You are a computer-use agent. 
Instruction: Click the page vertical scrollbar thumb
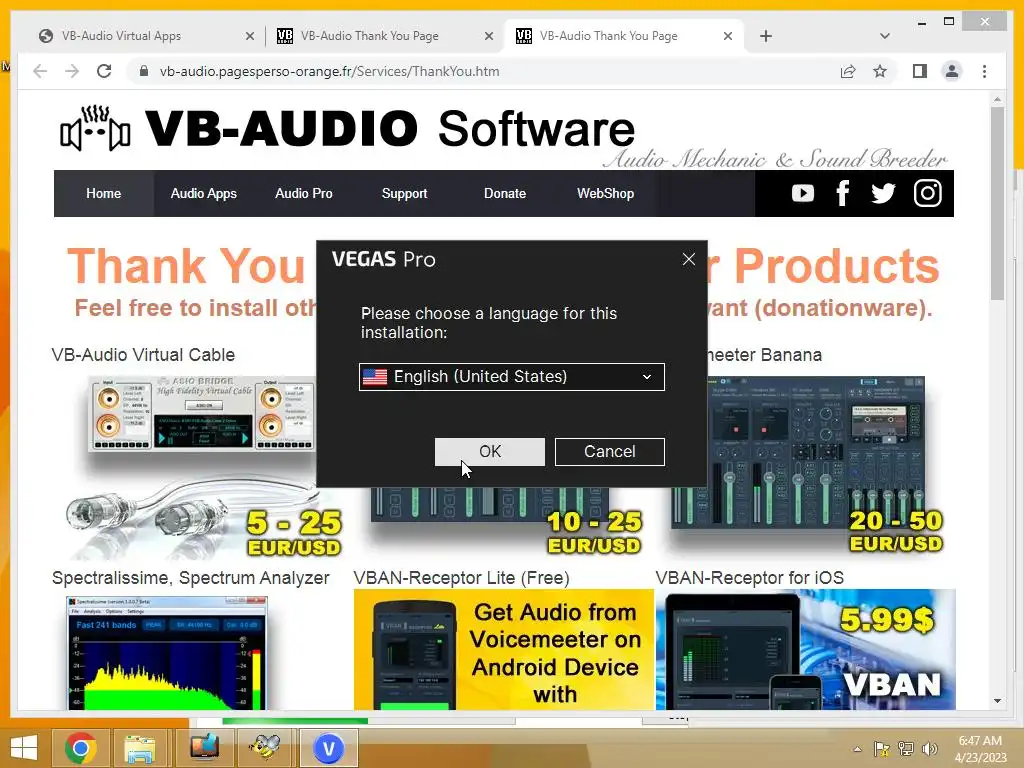pyautogui.click(x=997, y=202)
